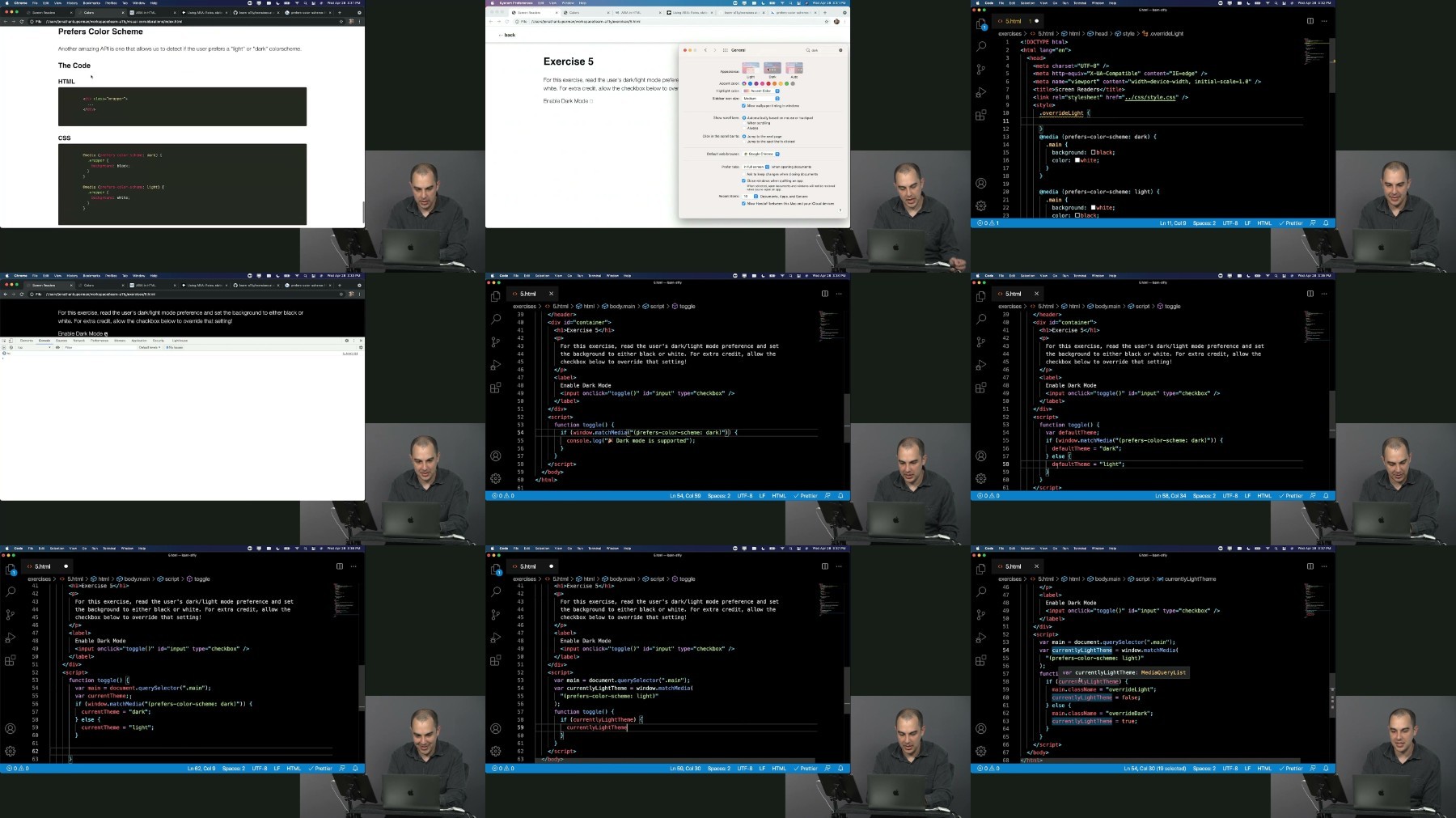Open the Sidebar icon size Medium dropdown
The width and height of the screenshot is (1456, 818).
[761, 99]
